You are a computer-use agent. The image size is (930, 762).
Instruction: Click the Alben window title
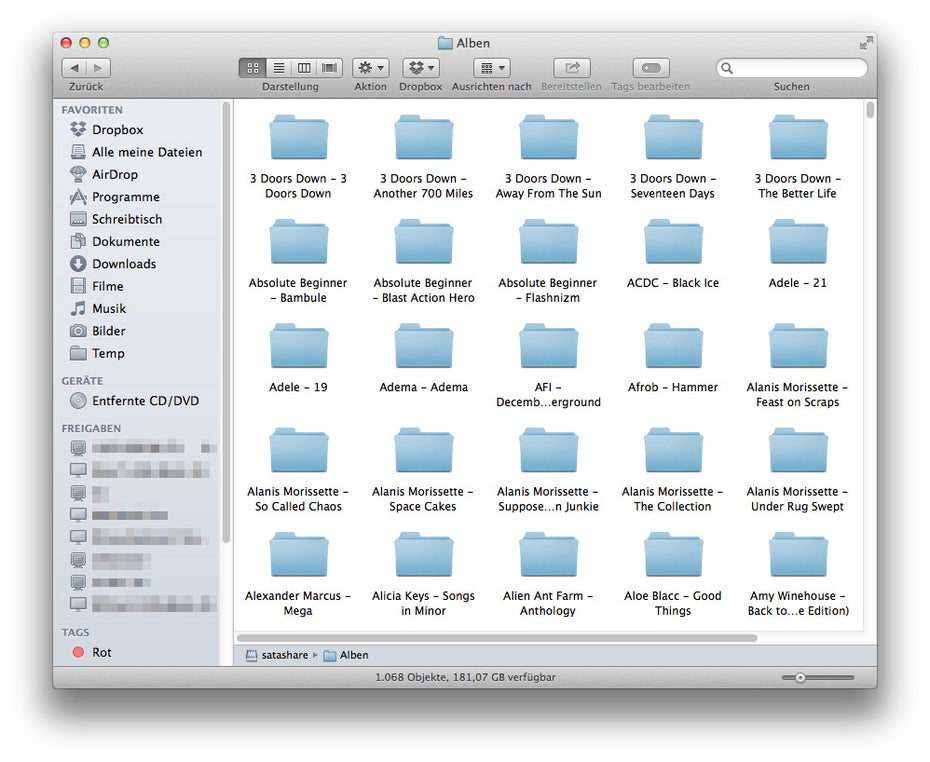[x=464, y=43]
